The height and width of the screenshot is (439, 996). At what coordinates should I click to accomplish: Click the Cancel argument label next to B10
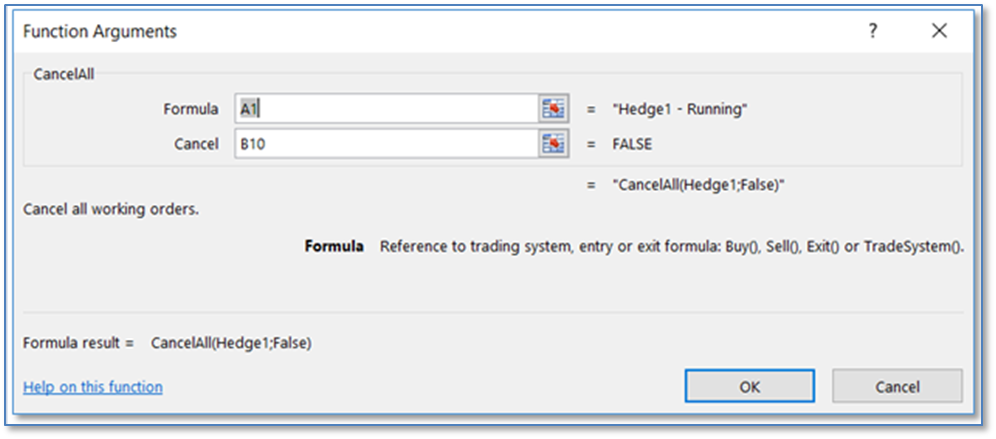click(x=196, y=144)
